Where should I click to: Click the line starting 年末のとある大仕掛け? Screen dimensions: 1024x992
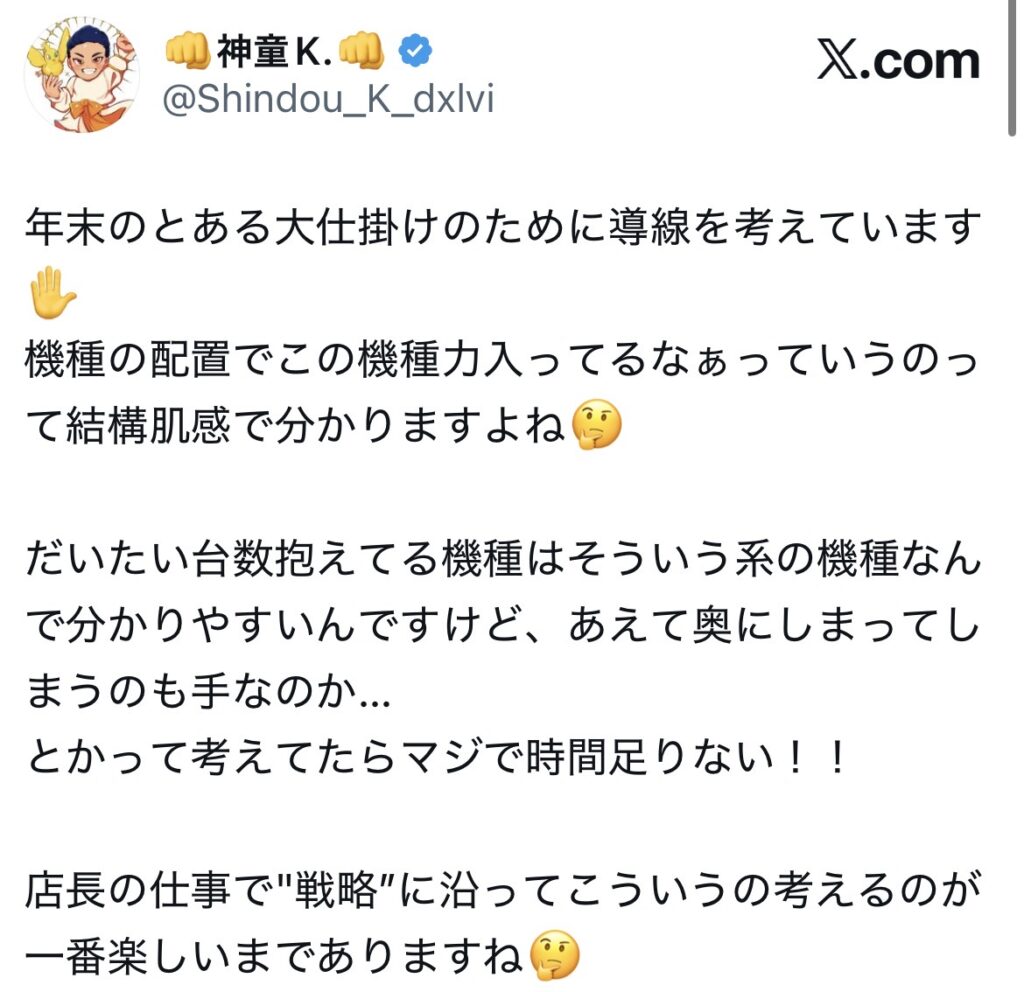coord(504,227)
